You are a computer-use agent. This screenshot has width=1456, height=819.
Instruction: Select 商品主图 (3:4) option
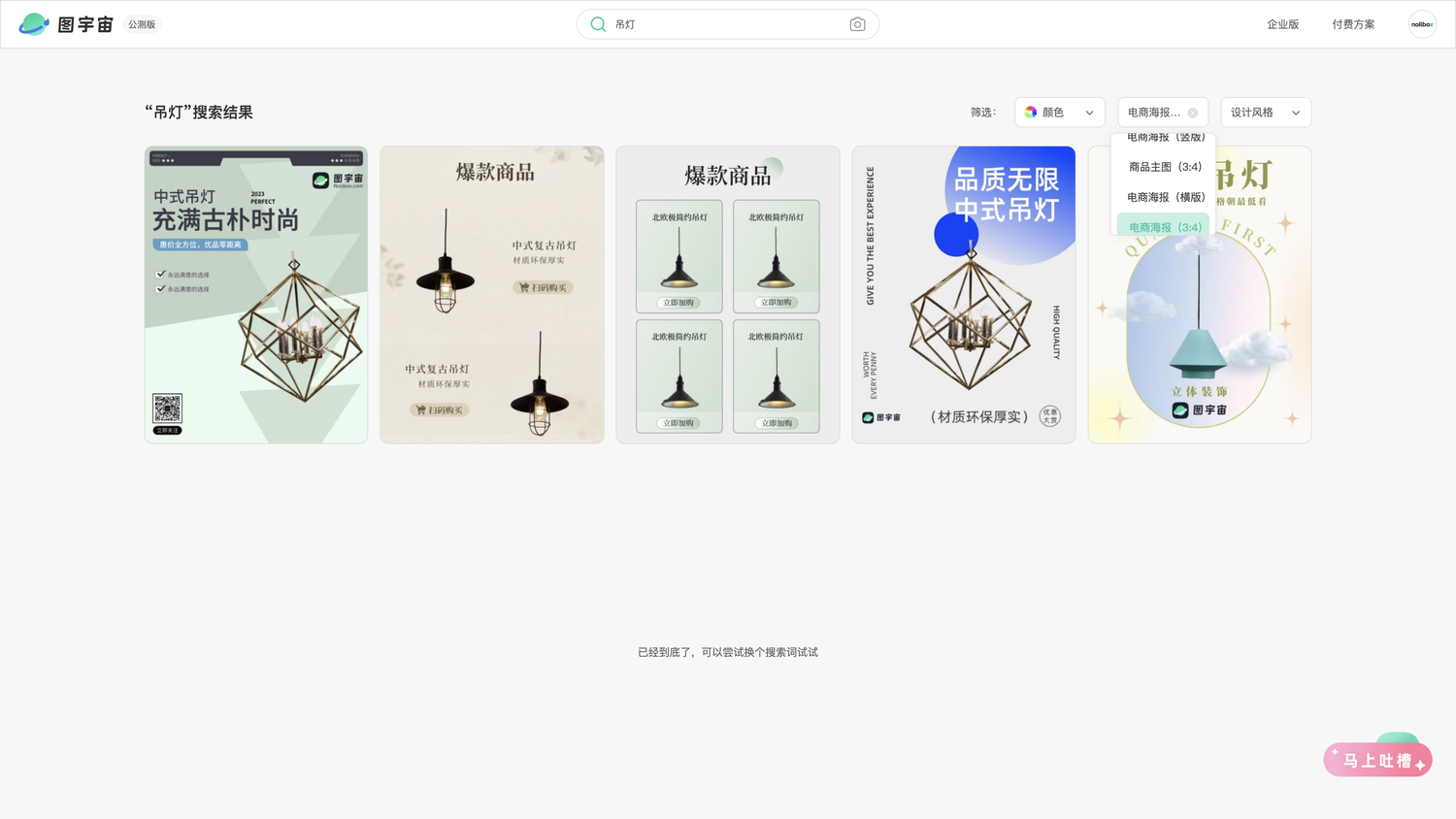coord(1165,167)
